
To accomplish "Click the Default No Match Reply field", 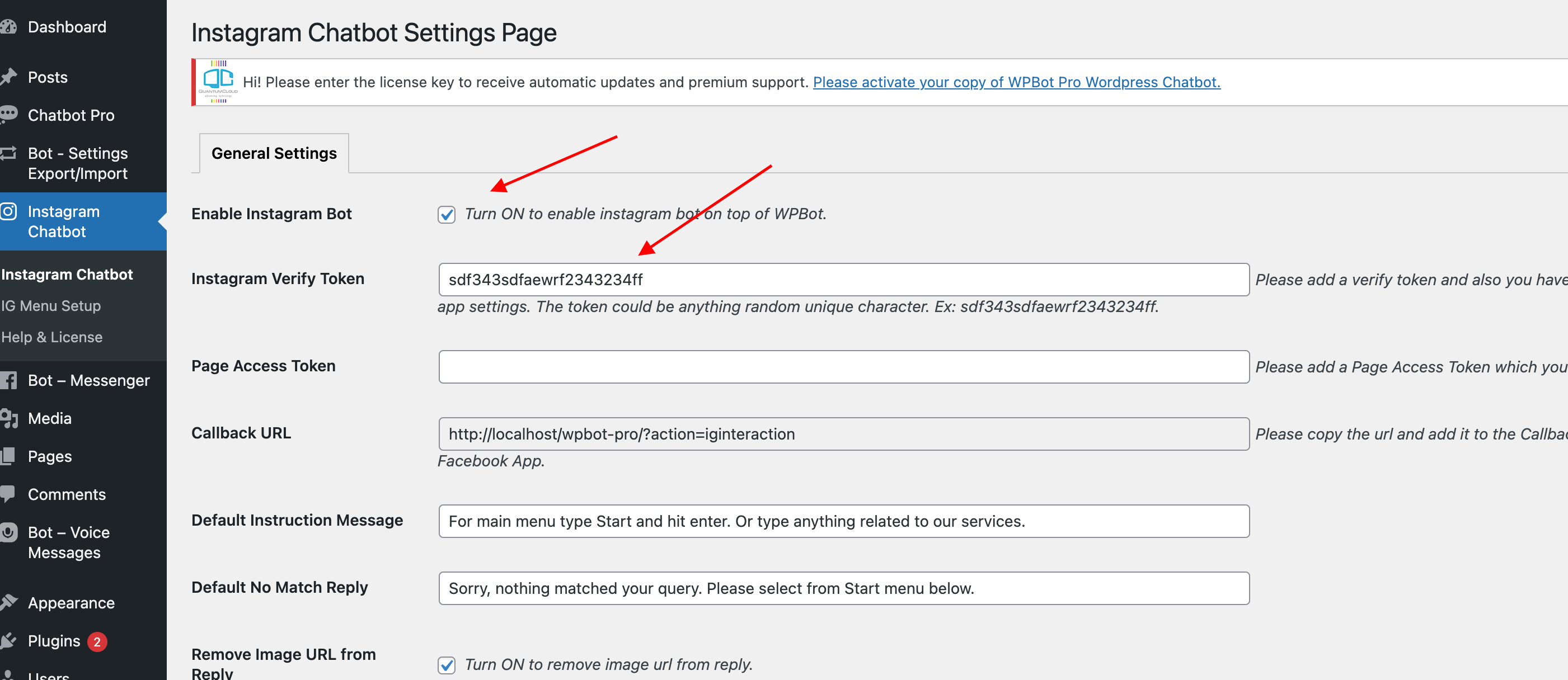I will click(x=844, y=588).
